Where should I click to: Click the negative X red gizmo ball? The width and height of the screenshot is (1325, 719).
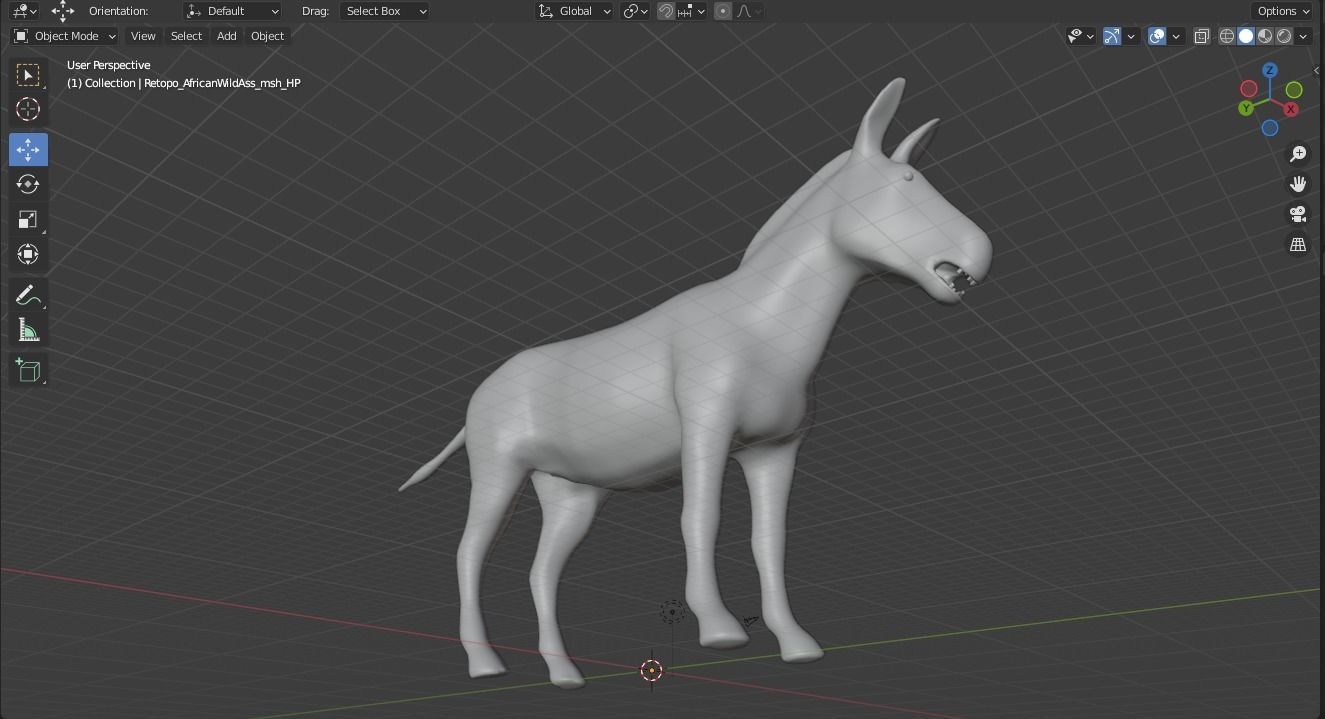(1249, 89)
